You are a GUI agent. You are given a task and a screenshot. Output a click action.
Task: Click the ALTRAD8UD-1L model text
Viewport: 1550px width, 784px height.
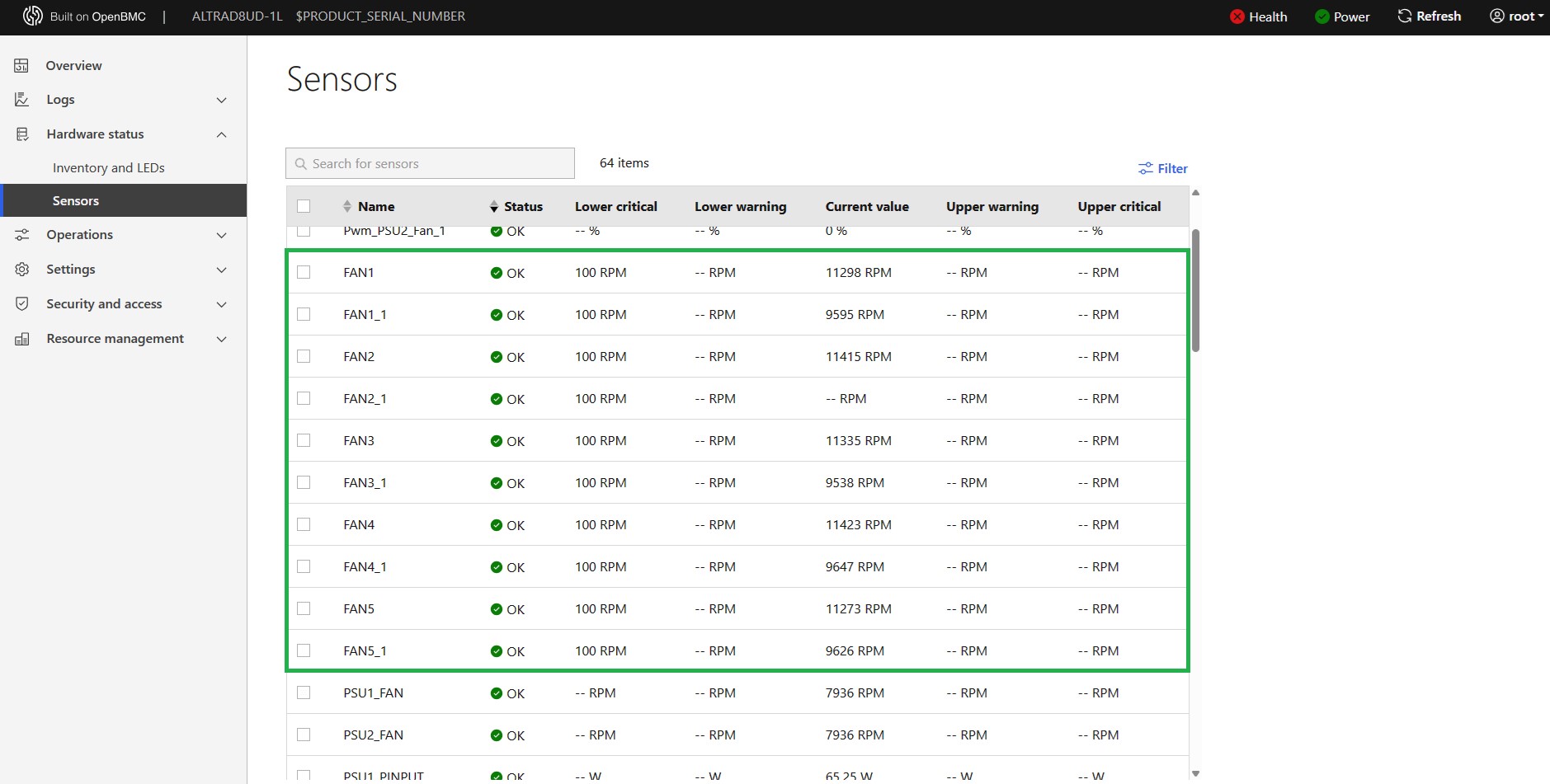[237, 16]
